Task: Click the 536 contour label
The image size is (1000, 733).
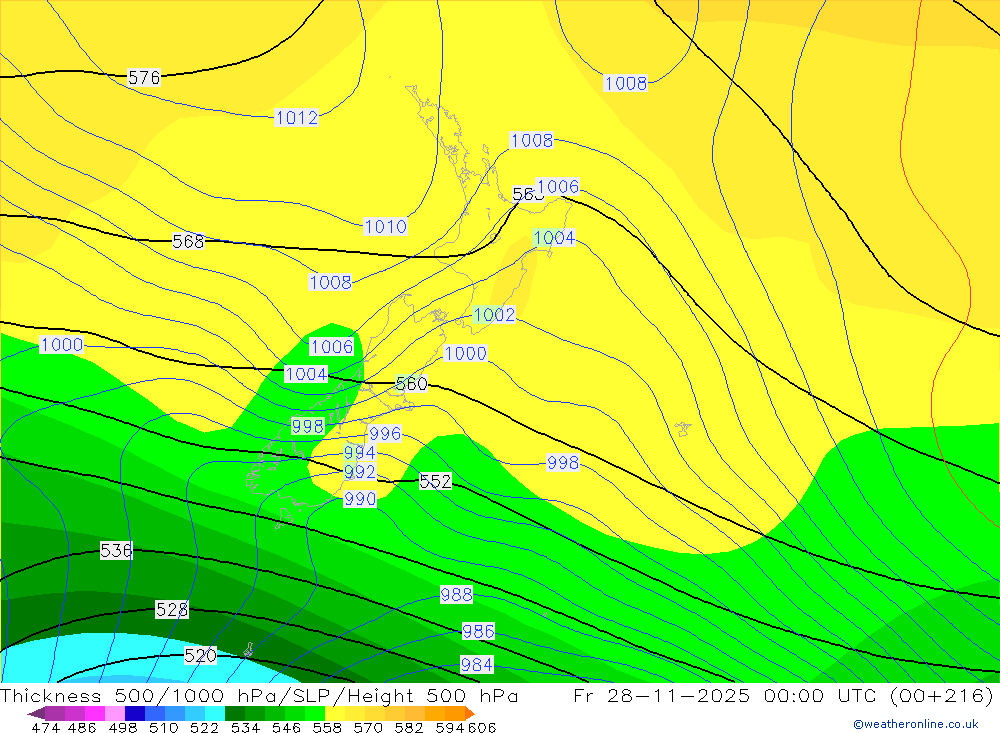Action: [116, 550]
